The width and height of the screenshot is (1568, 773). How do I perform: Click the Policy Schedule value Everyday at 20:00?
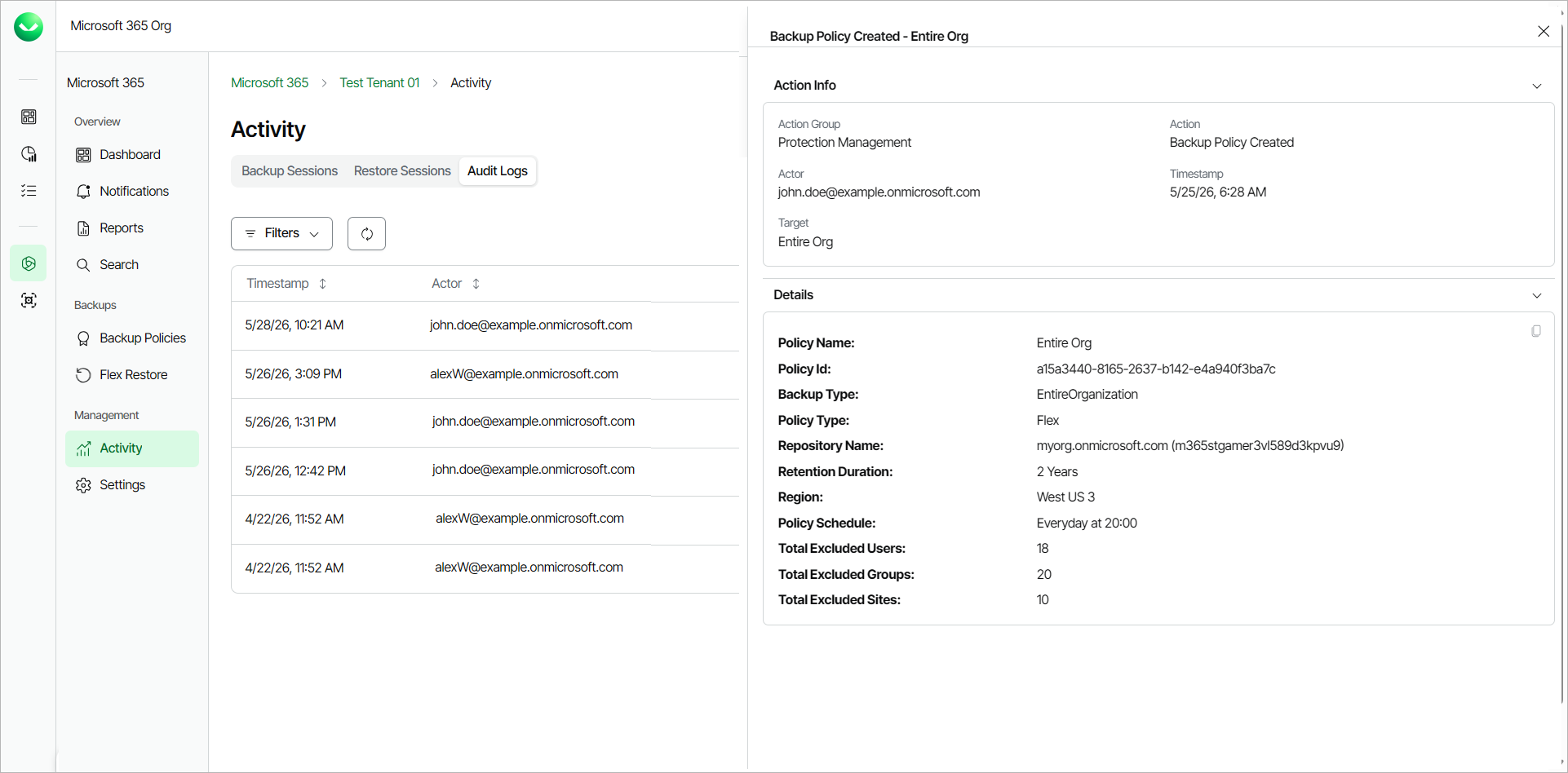1087,523
